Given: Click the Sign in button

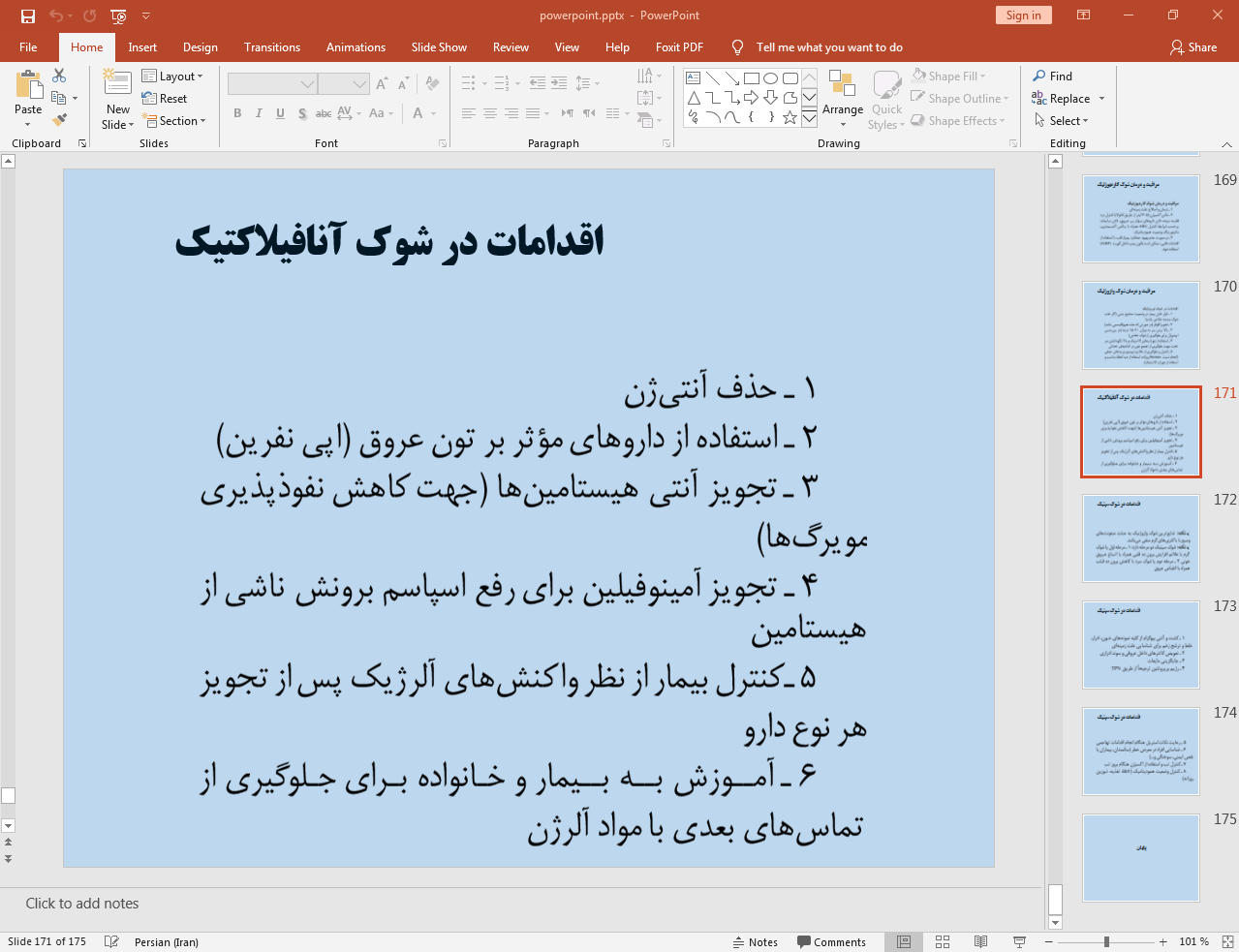Looking at the screenshot, I should click(x=1023, y=15).
